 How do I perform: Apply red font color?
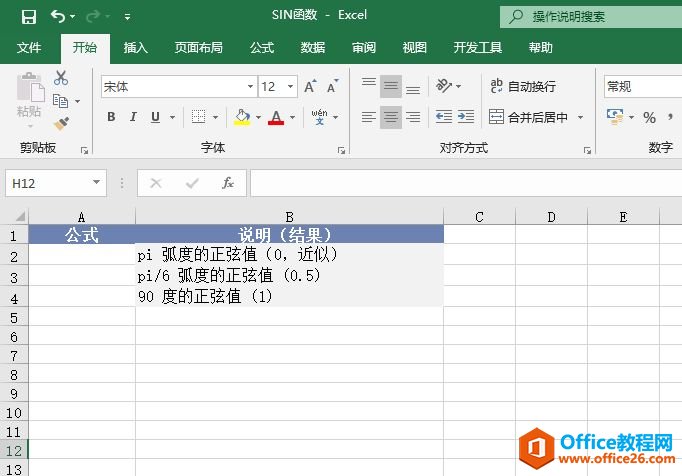pyautogui.click(x=276, y=117)
